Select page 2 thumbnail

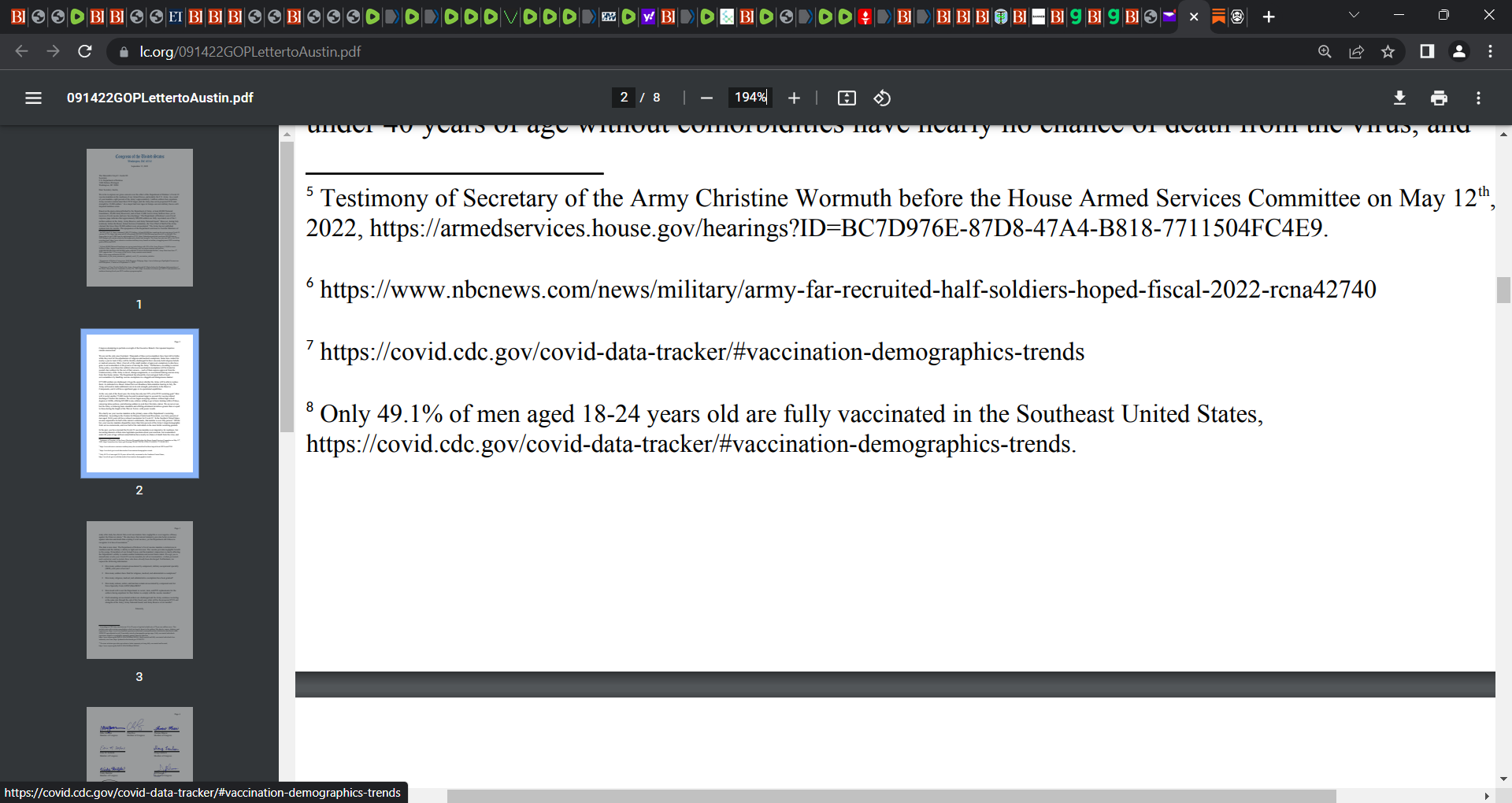(139, 403)
